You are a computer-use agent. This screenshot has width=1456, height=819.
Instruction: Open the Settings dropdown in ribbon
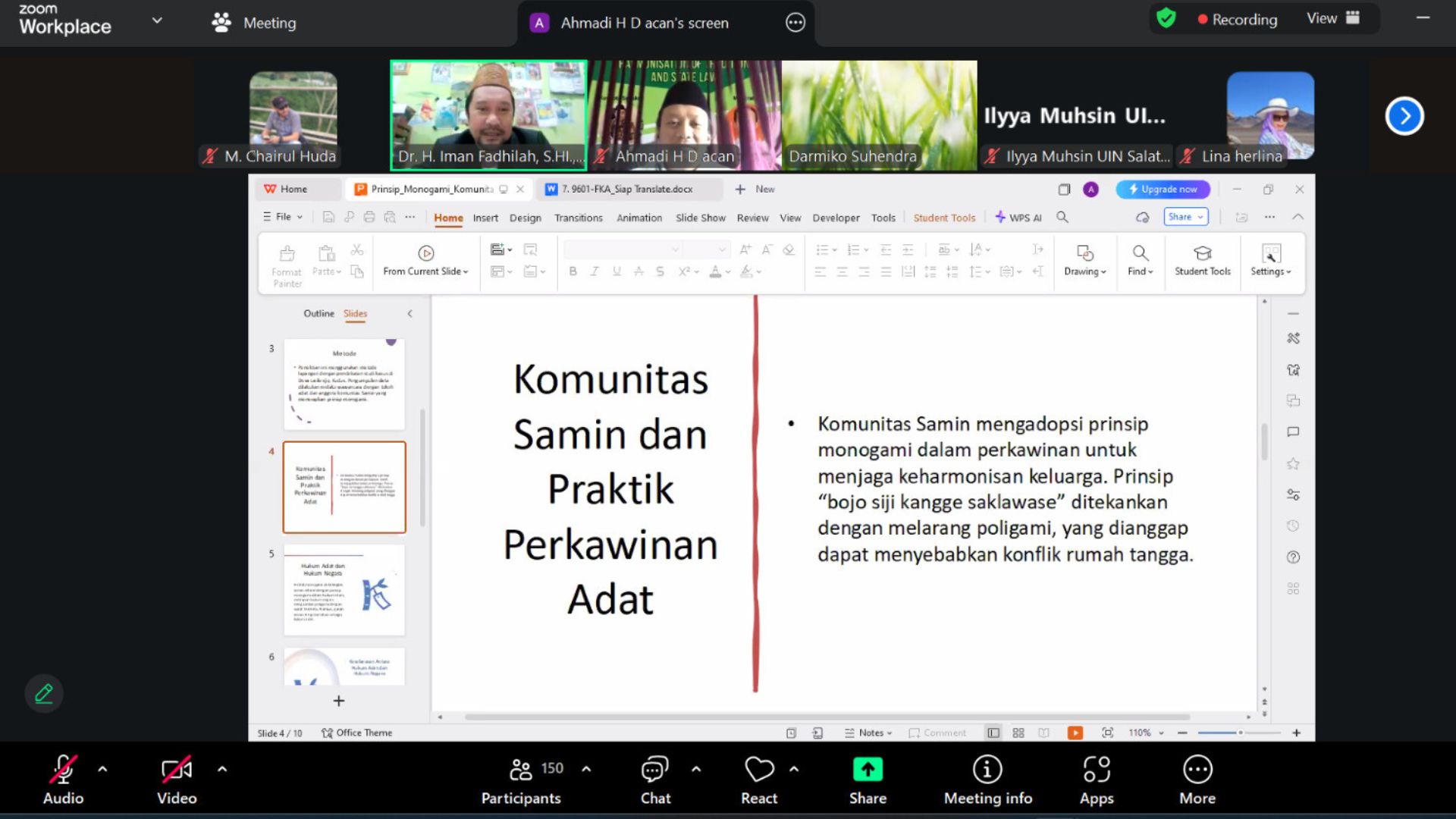pyautogui.click(x=1271, y=260)
